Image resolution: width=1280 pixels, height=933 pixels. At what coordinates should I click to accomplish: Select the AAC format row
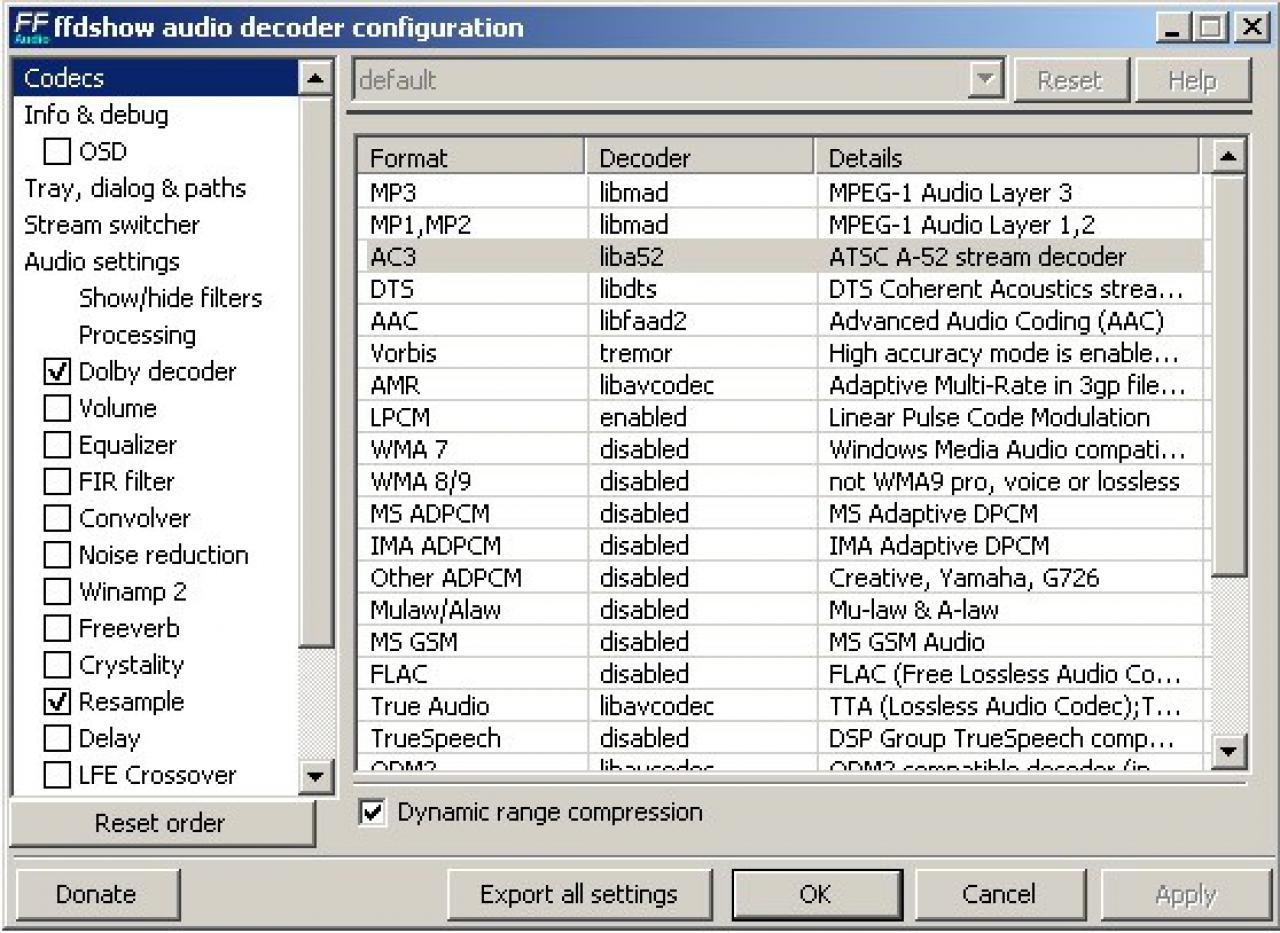coord(780,321)
